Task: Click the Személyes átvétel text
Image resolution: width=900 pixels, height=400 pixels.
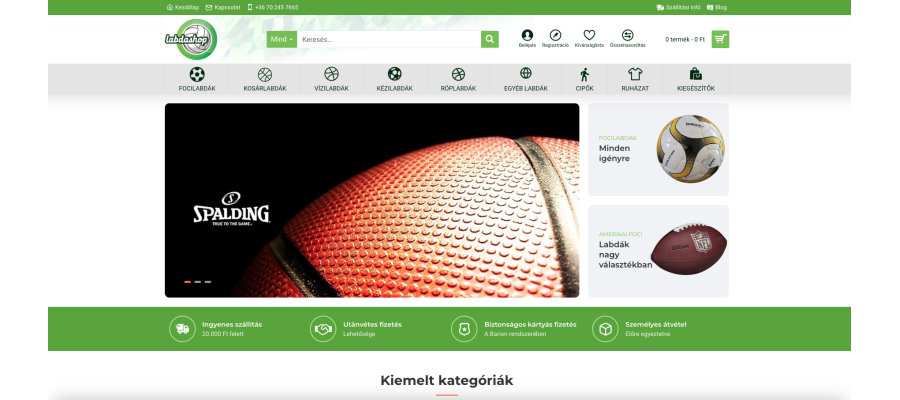Action: click(655, 324)
